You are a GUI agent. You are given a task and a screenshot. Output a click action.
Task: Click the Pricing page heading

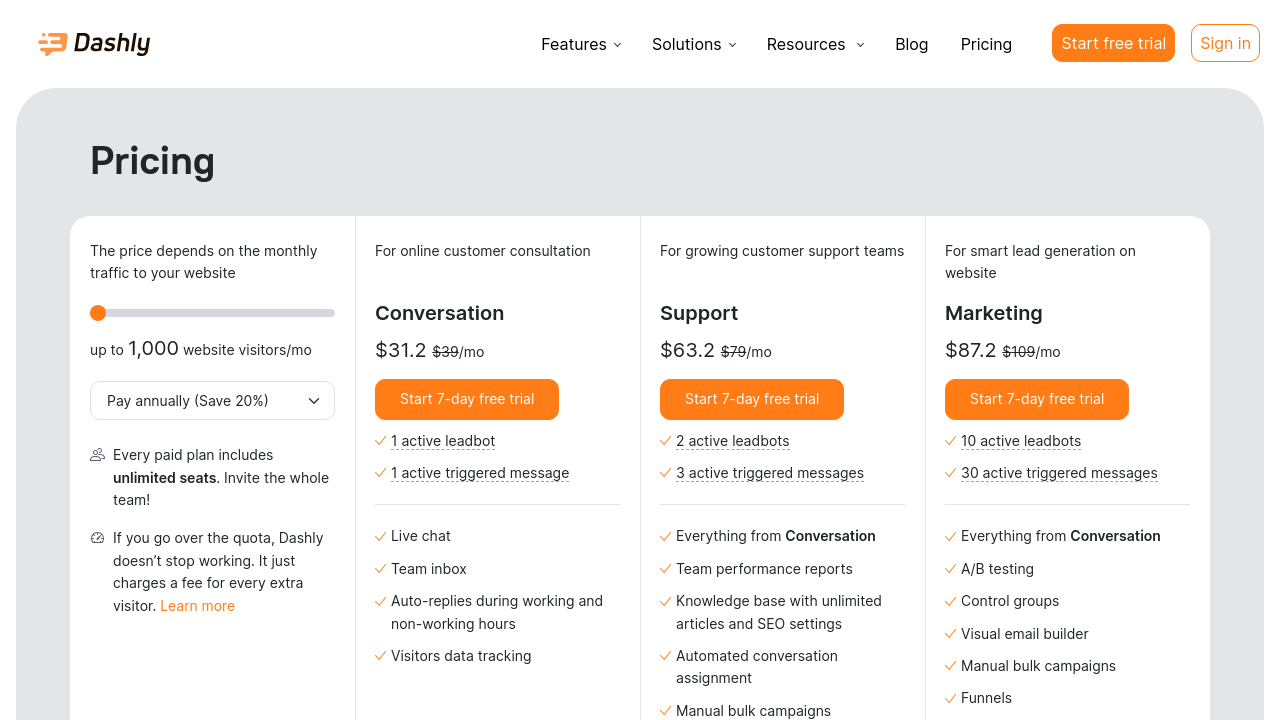152,161
